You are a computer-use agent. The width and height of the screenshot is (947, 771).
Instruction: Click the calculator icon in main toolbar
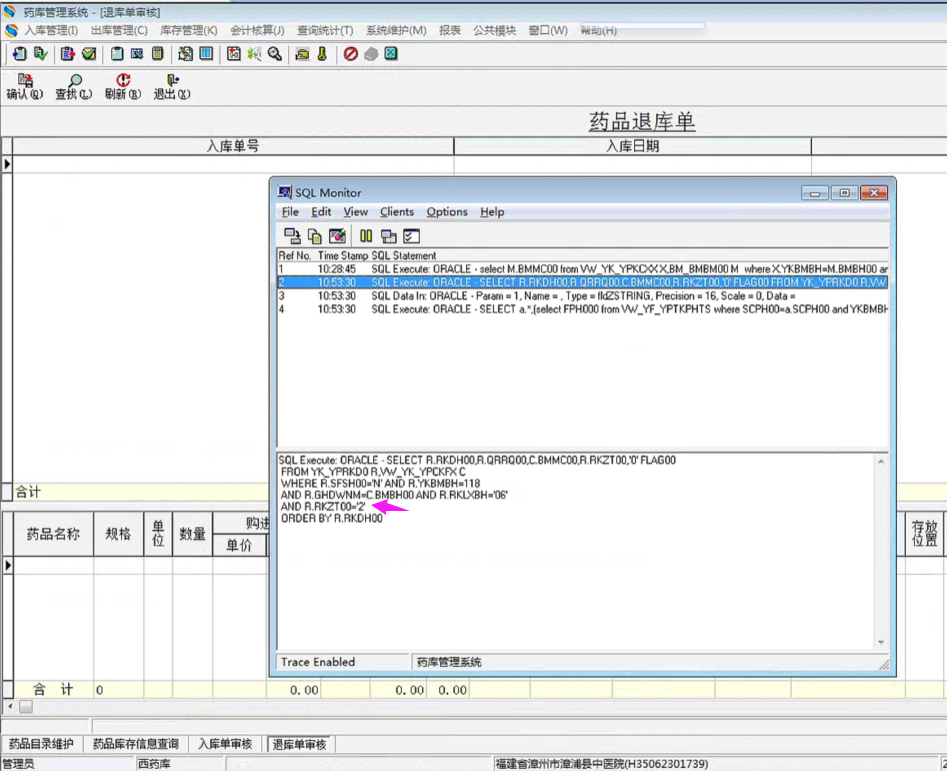[x=158, y=54]
